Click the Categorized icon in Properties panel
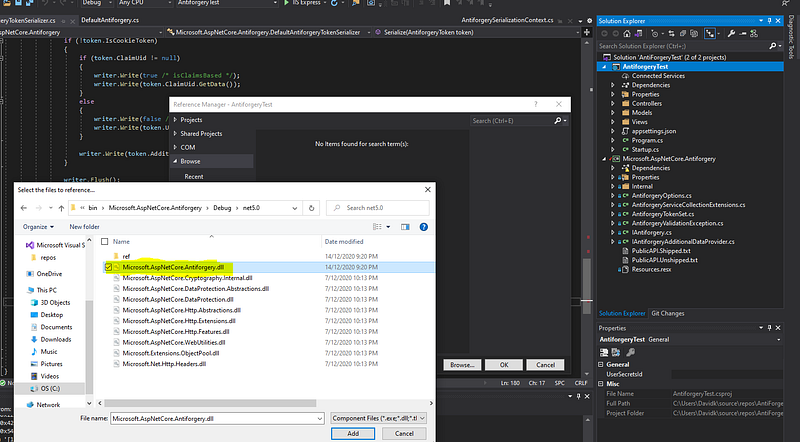 coord(604,352)
